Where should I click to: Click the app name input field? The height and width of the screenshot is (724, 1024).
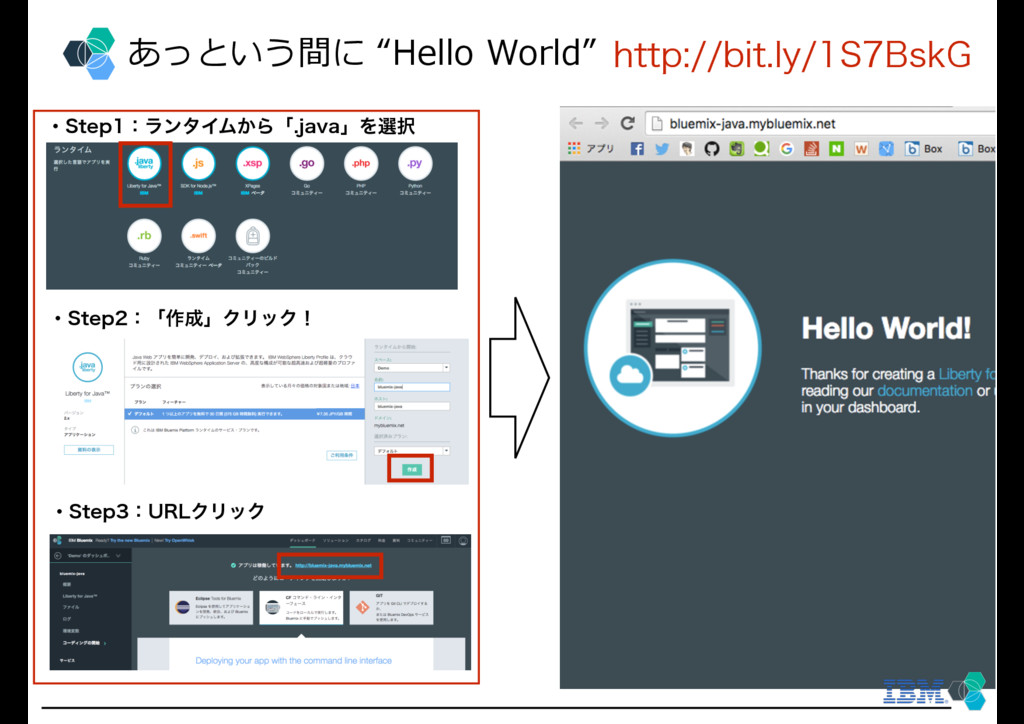(411, 387)
